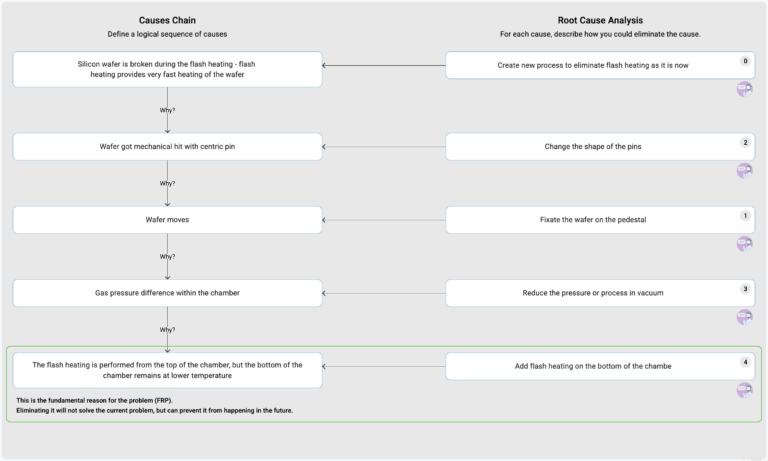Click the 'Add flash heating on the bottom' field
This screenshot has height=461, width=768.
click(590, 366)
